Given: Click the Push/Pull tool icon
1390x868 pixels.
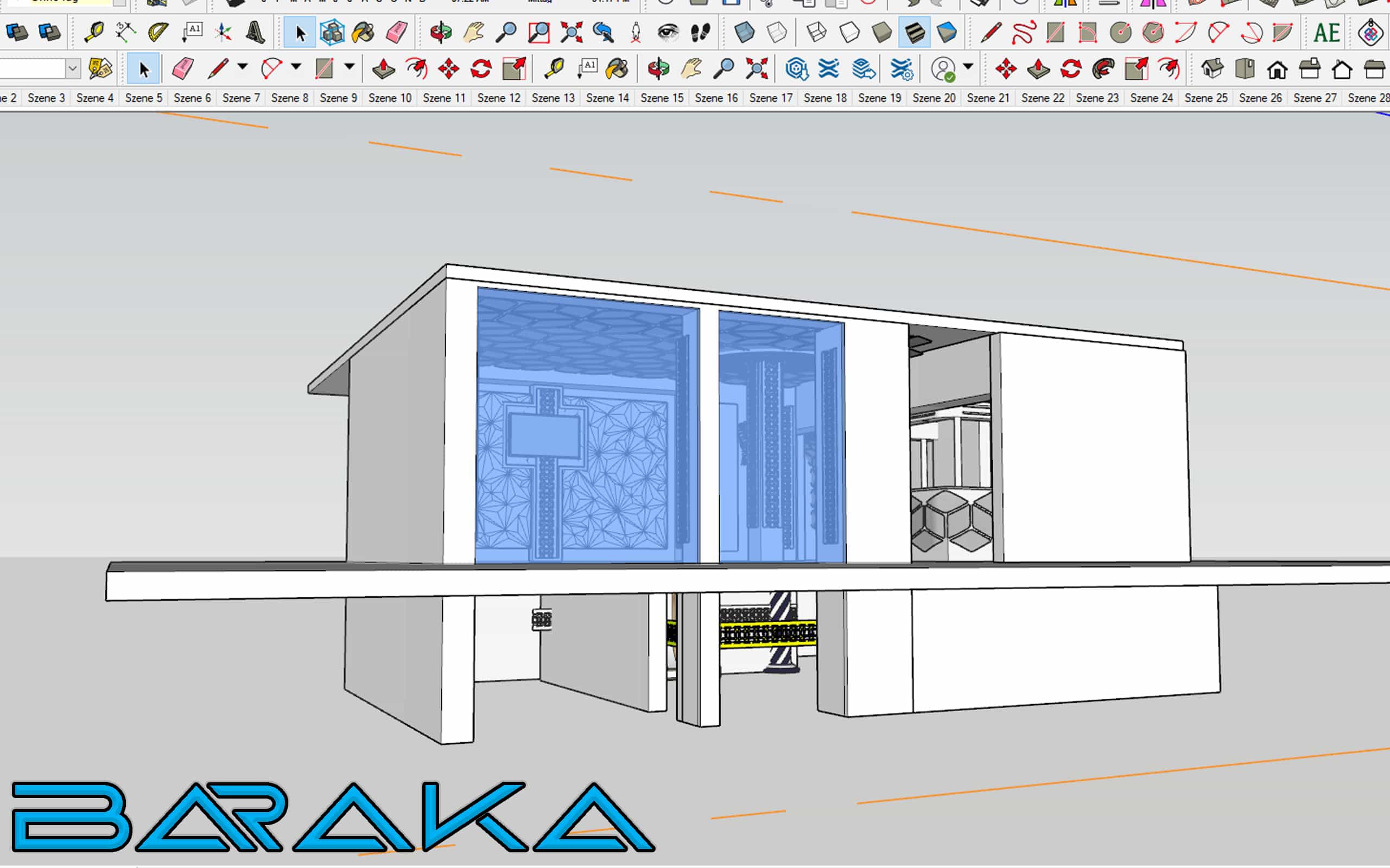Looking at the screenshot, I should [x=384, y=69].
